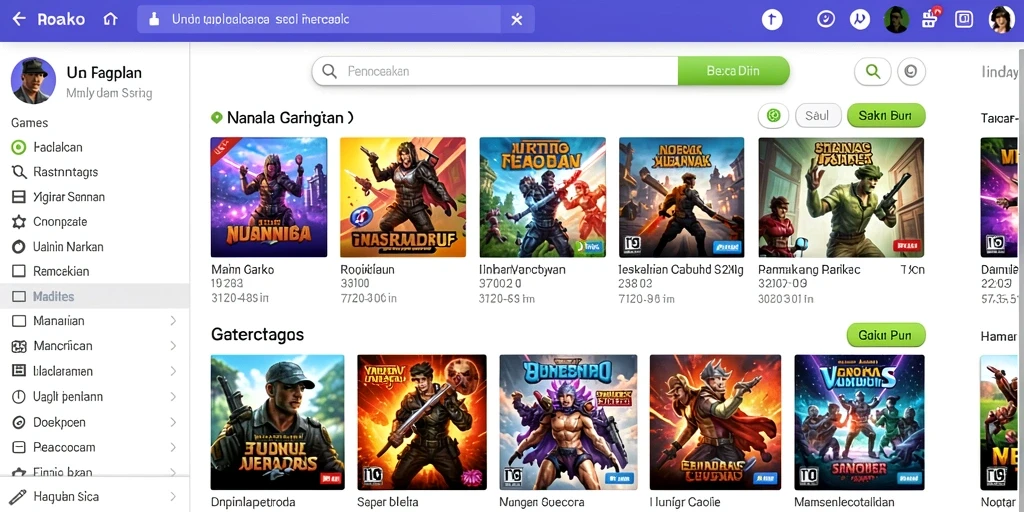Open the dark-haired avatar in top bar
The image size is (1024, 512).
[x=896, y=20]
